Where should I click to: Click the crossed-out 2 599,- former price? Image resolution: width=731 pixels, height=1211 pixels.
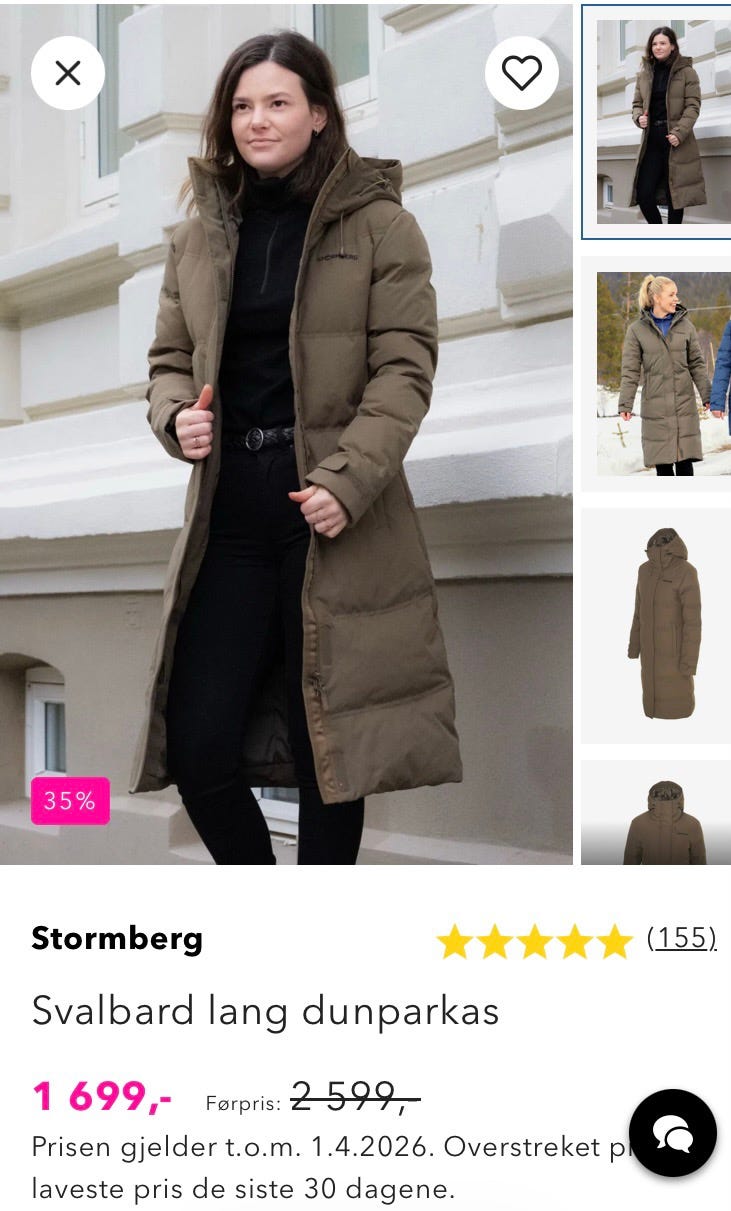click(355, 1098)
